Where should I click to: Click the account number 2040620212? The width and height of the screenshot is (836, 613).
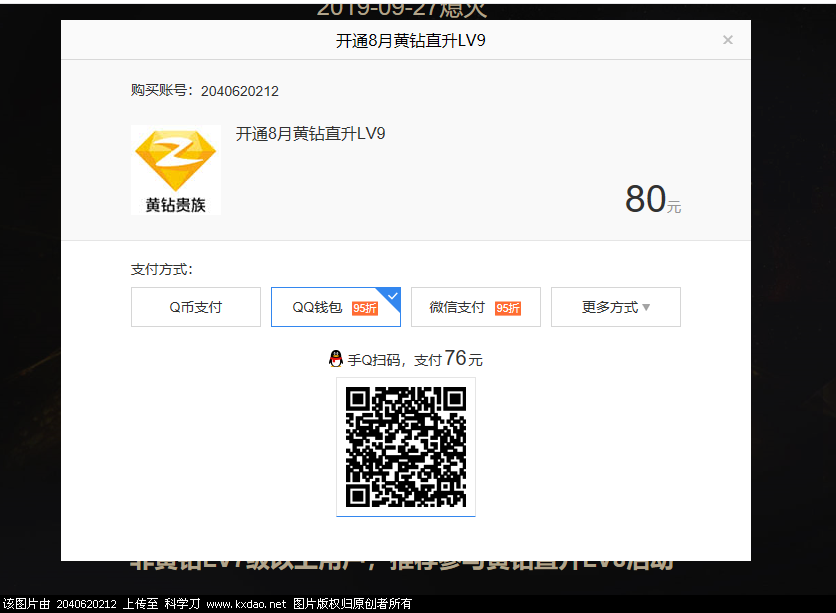point(239,91)
